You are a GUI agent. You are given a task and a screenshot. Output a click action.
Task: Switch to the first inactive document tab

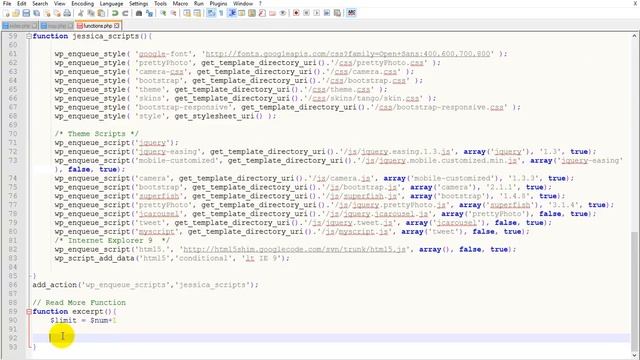(19, 26)
